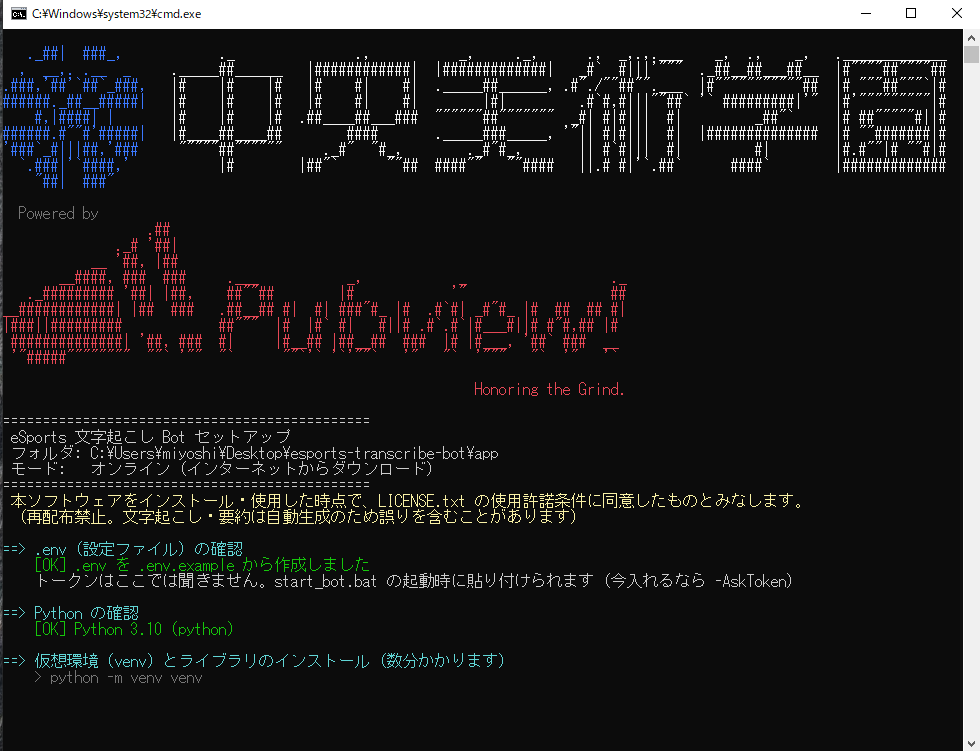Click the white 中央美術学園 ASCII banner
The height and width of the screenshot is (751, 980).
pyautogui.click(x=559, y=114)
